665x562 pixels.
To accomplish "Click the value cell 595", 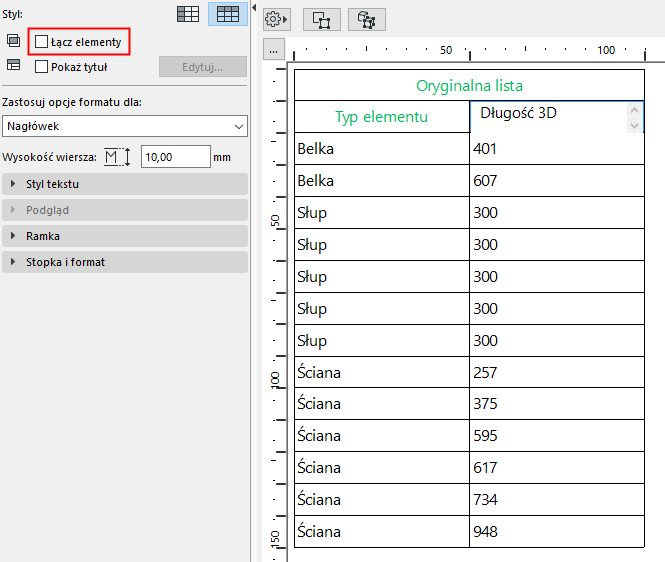I will pos(557,436).
